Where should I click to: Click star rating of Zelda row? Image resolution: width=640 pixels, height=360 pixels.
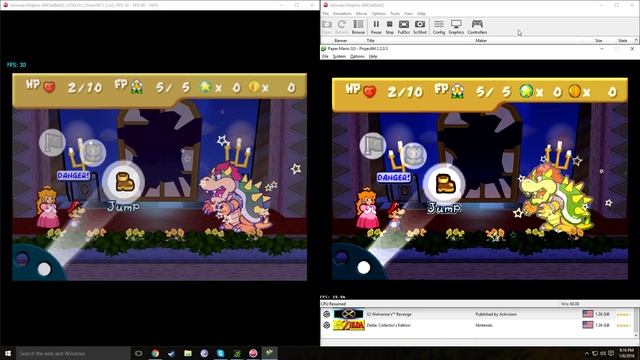pyautogui.click(x=623, y=325)
